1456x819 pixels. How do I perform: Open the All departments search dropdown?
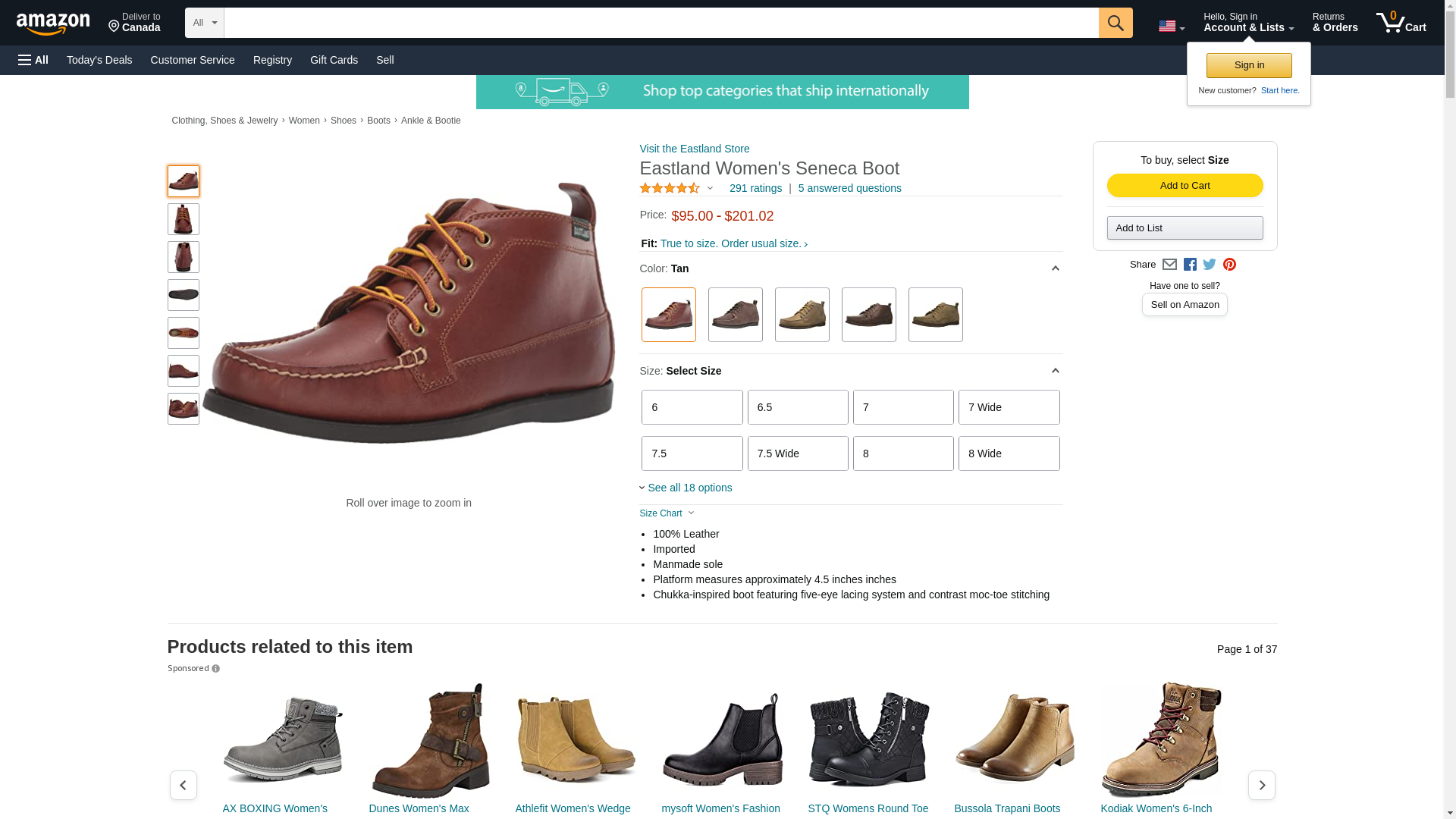pyautogui.click(x=205, y=23)
